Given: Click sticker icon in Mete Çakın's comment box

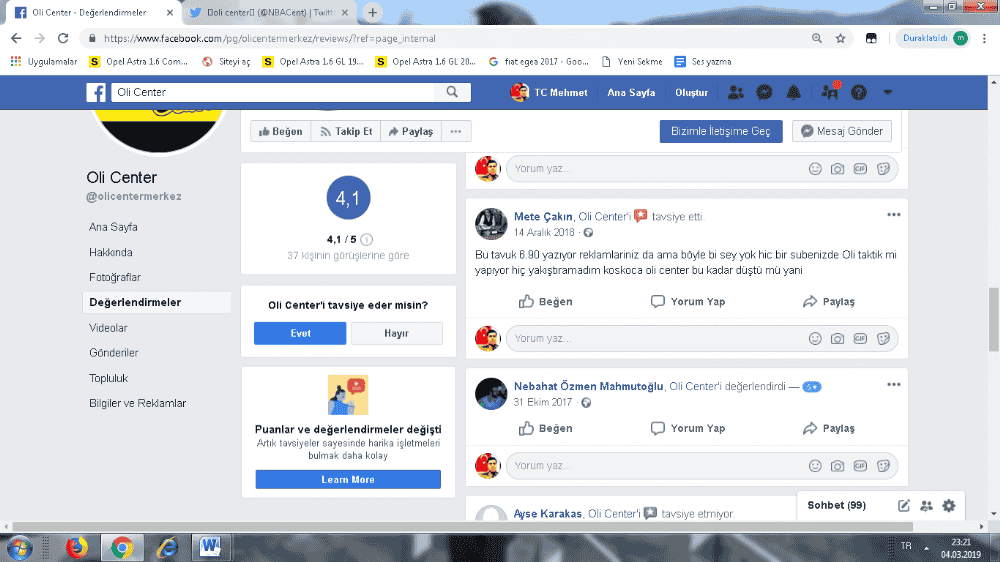Looking at the screenshot, I should (883, 339).
